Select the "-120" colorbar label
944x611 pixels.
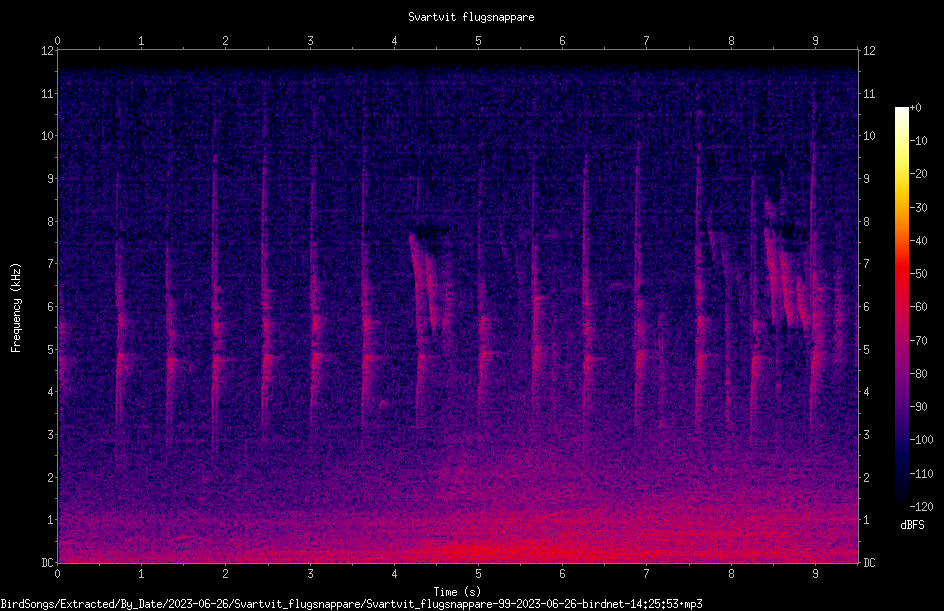(x=922, y=507)
